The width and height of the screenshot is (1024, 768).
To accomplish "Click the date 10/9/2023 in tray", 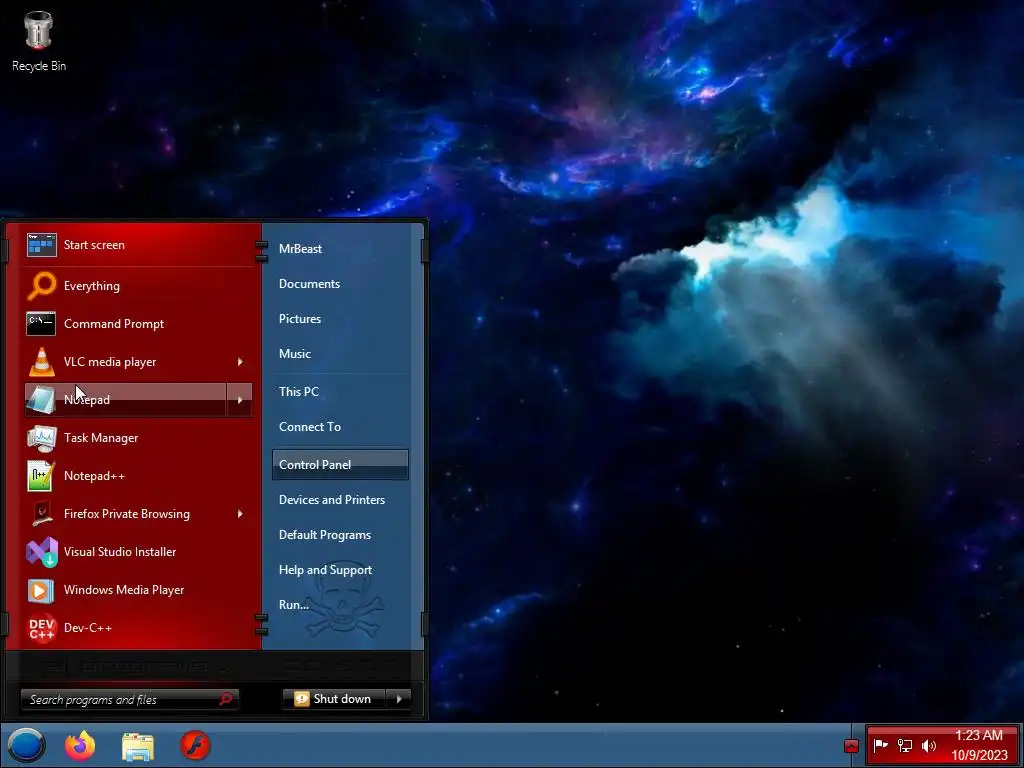I will tap(979, 756).
